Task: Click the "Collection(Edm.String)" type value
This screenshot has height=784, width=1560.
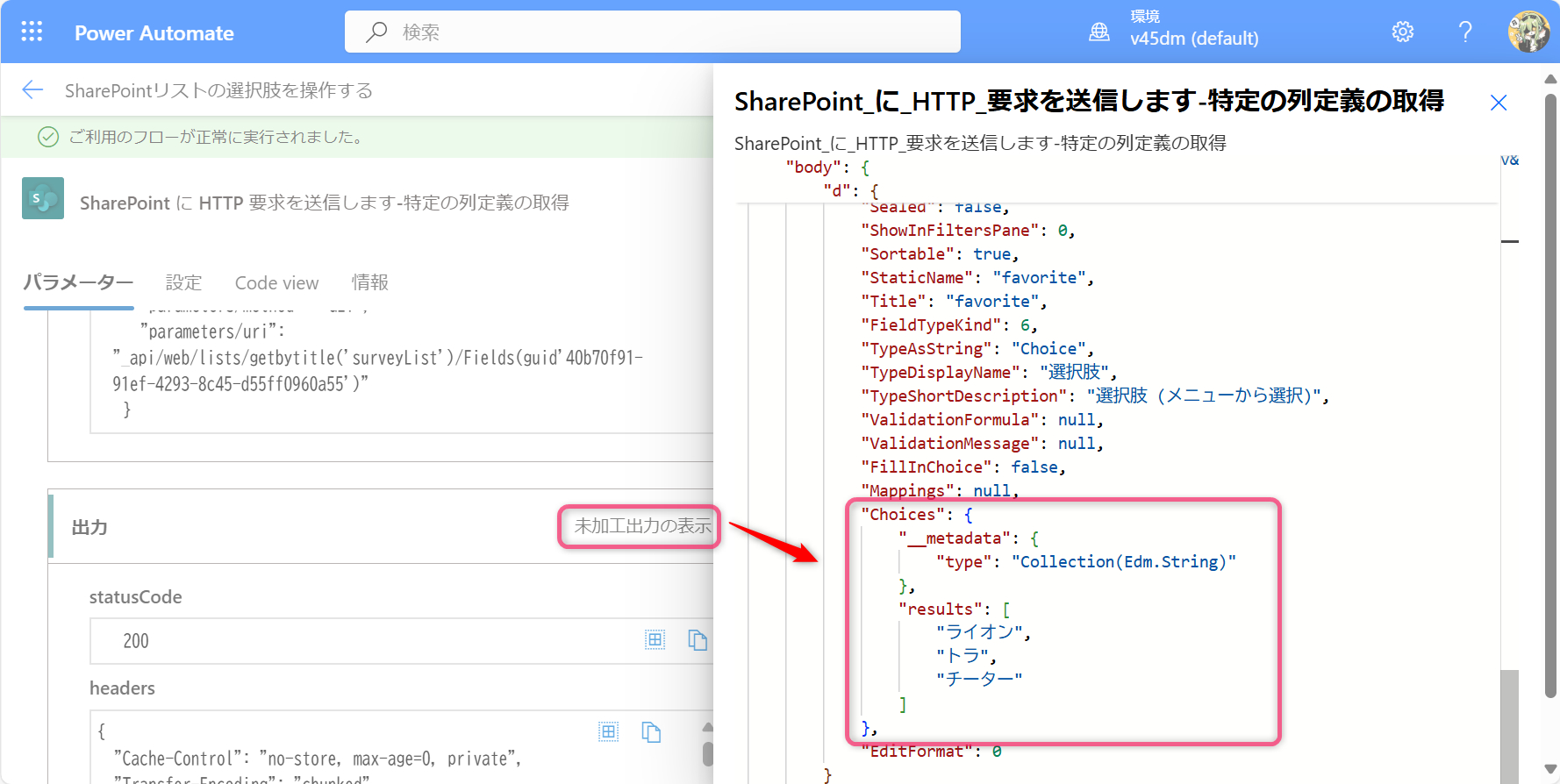Action: pyautogui.click(x=1124, y=562)
